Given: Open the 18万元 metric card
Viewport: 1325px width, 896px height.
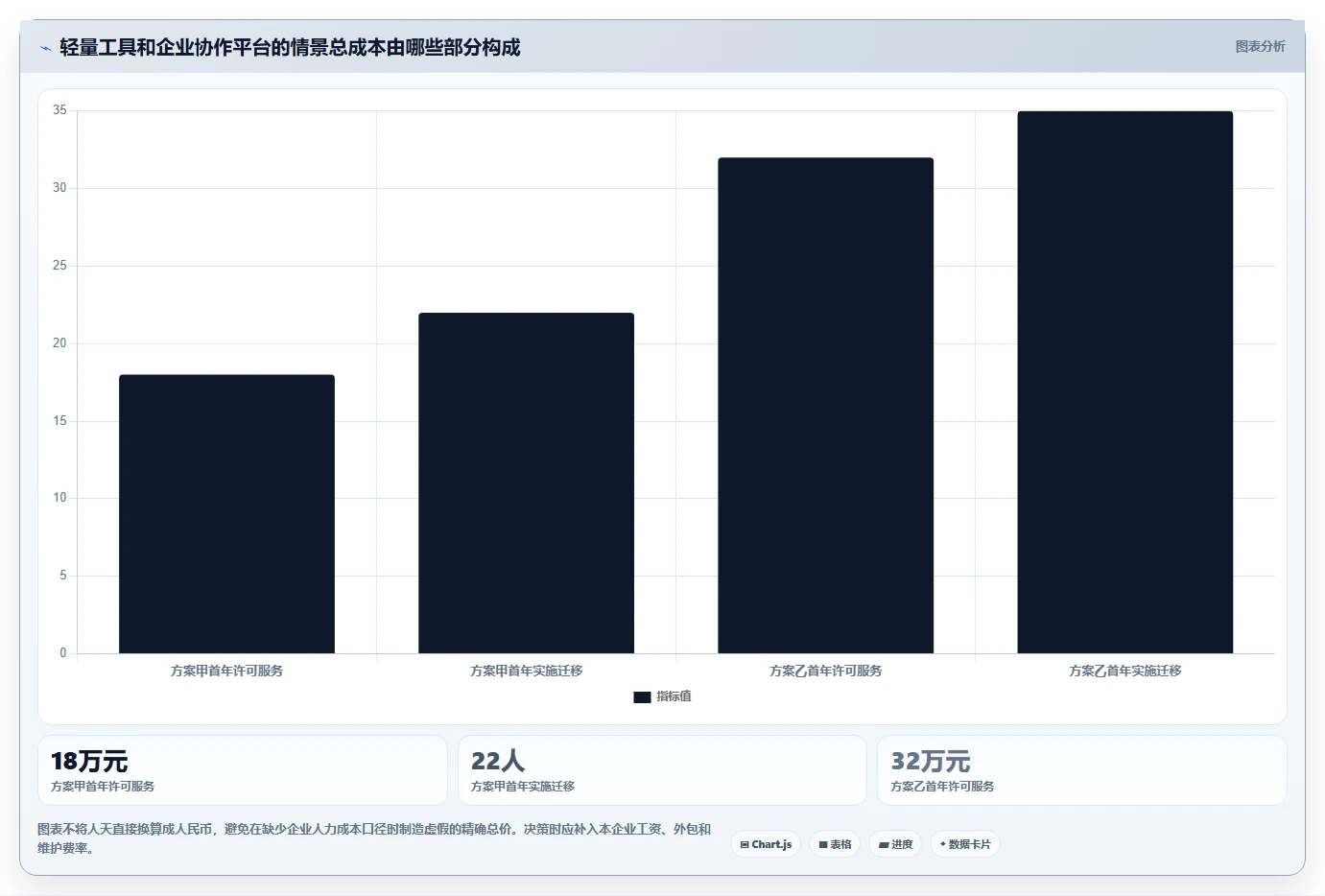Looking at the screenshot, I should (x=243, y=770).
